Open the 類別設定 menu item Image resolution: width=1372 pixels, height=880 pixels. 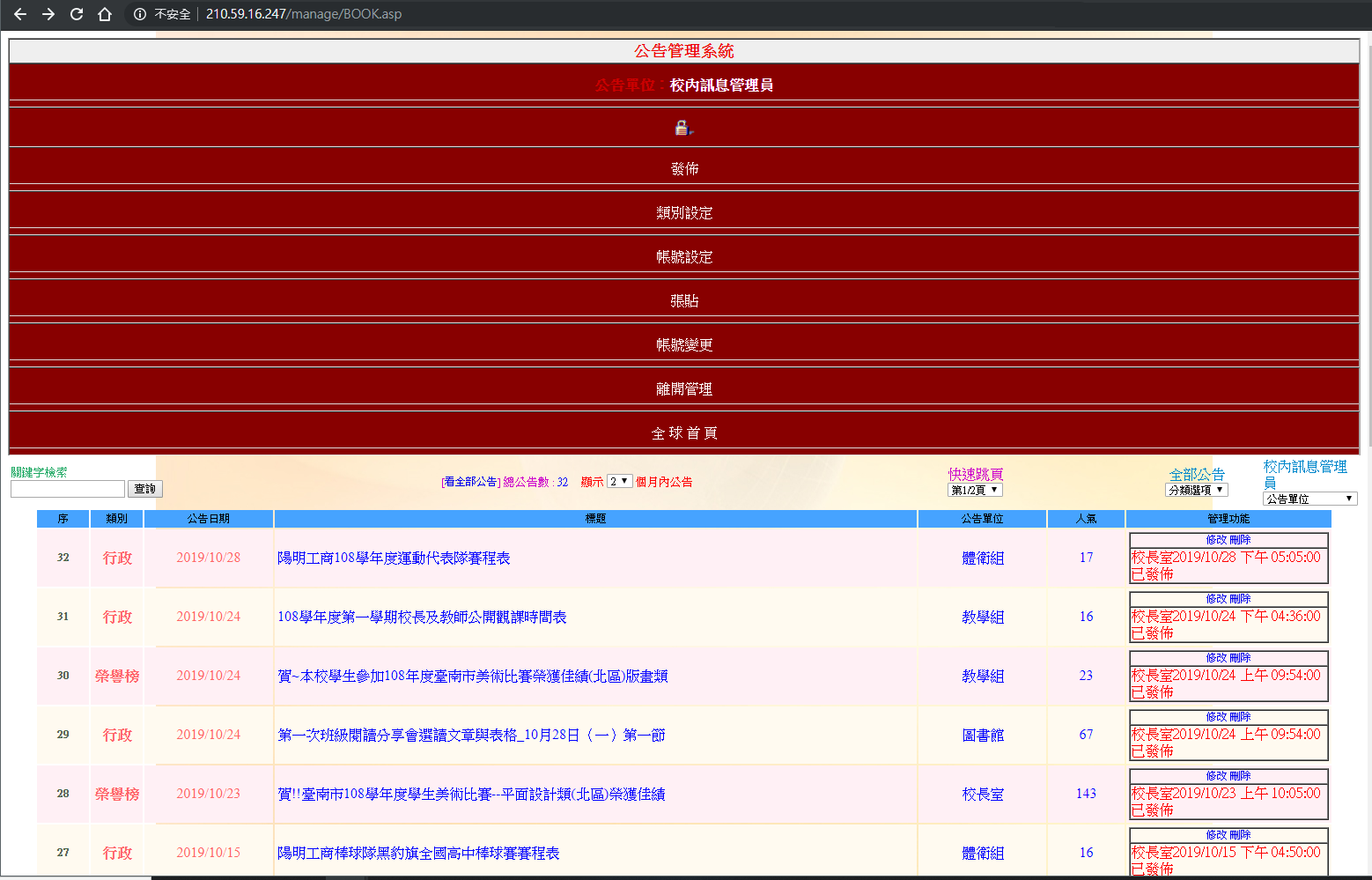point(684,213)
